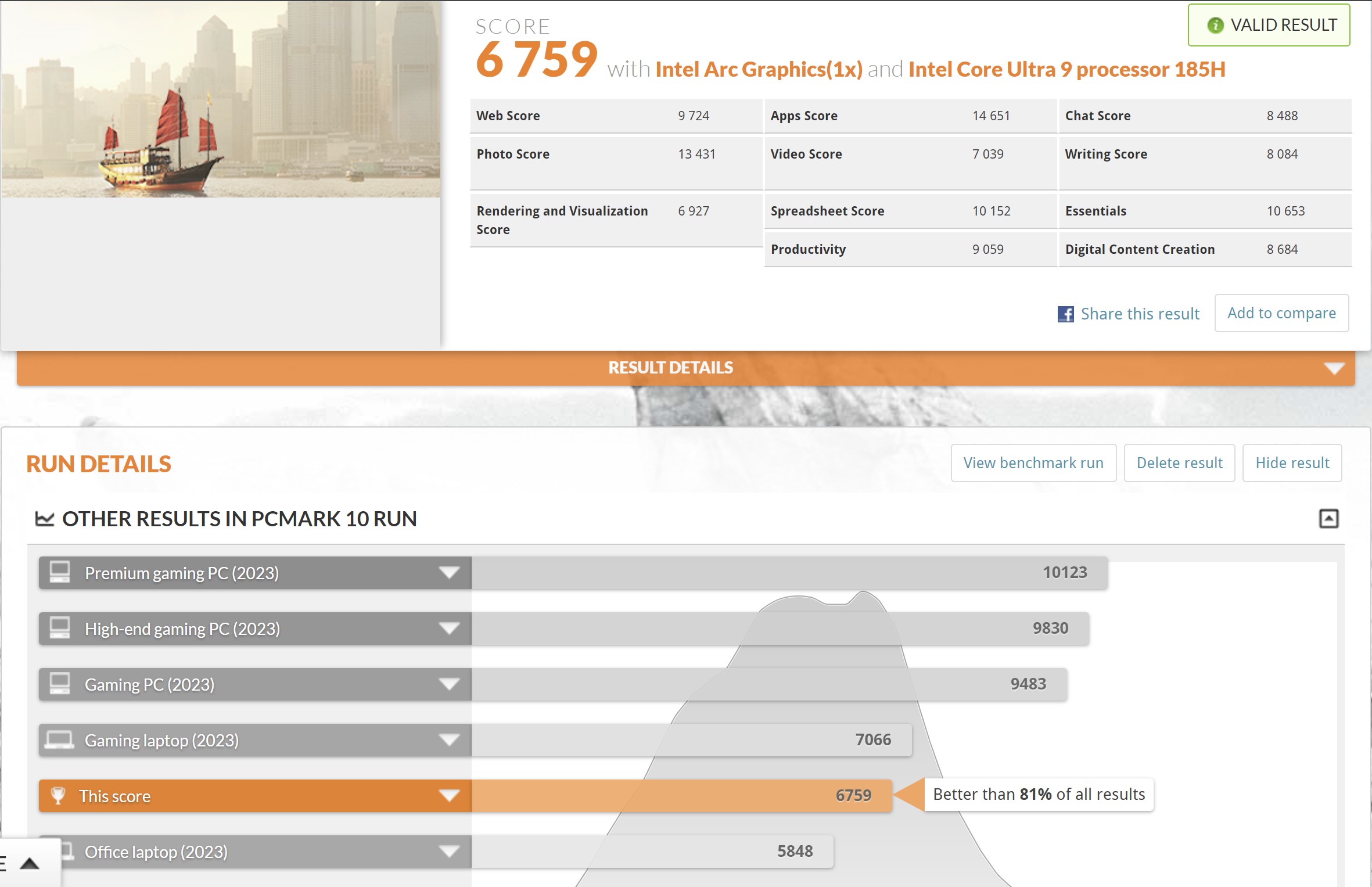Click the Hide result button
The image size is (1372, 887).
tap(1292, 463)
